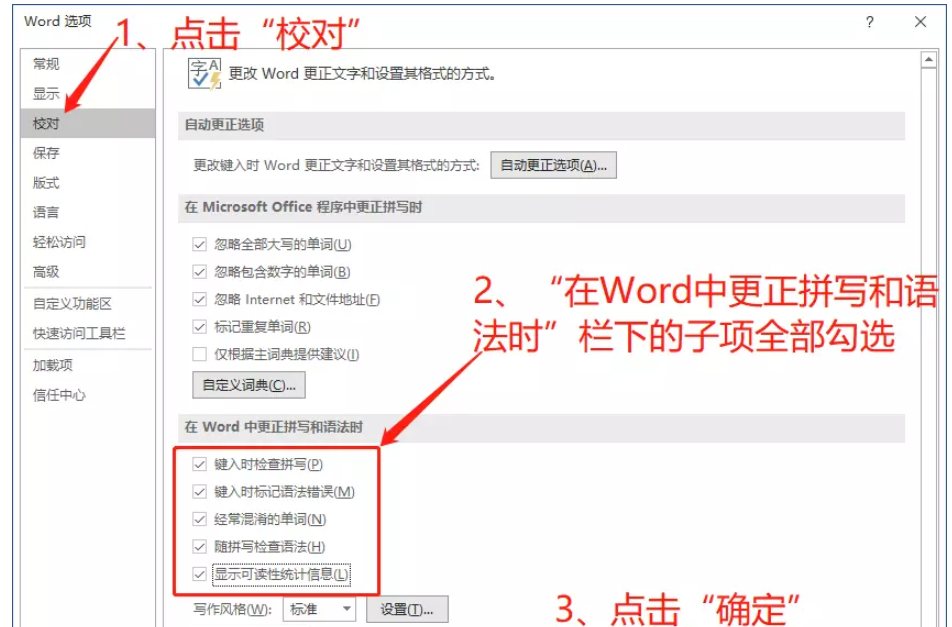Enable 仅根据主词典提供建议 checkbox

point(199,354)
